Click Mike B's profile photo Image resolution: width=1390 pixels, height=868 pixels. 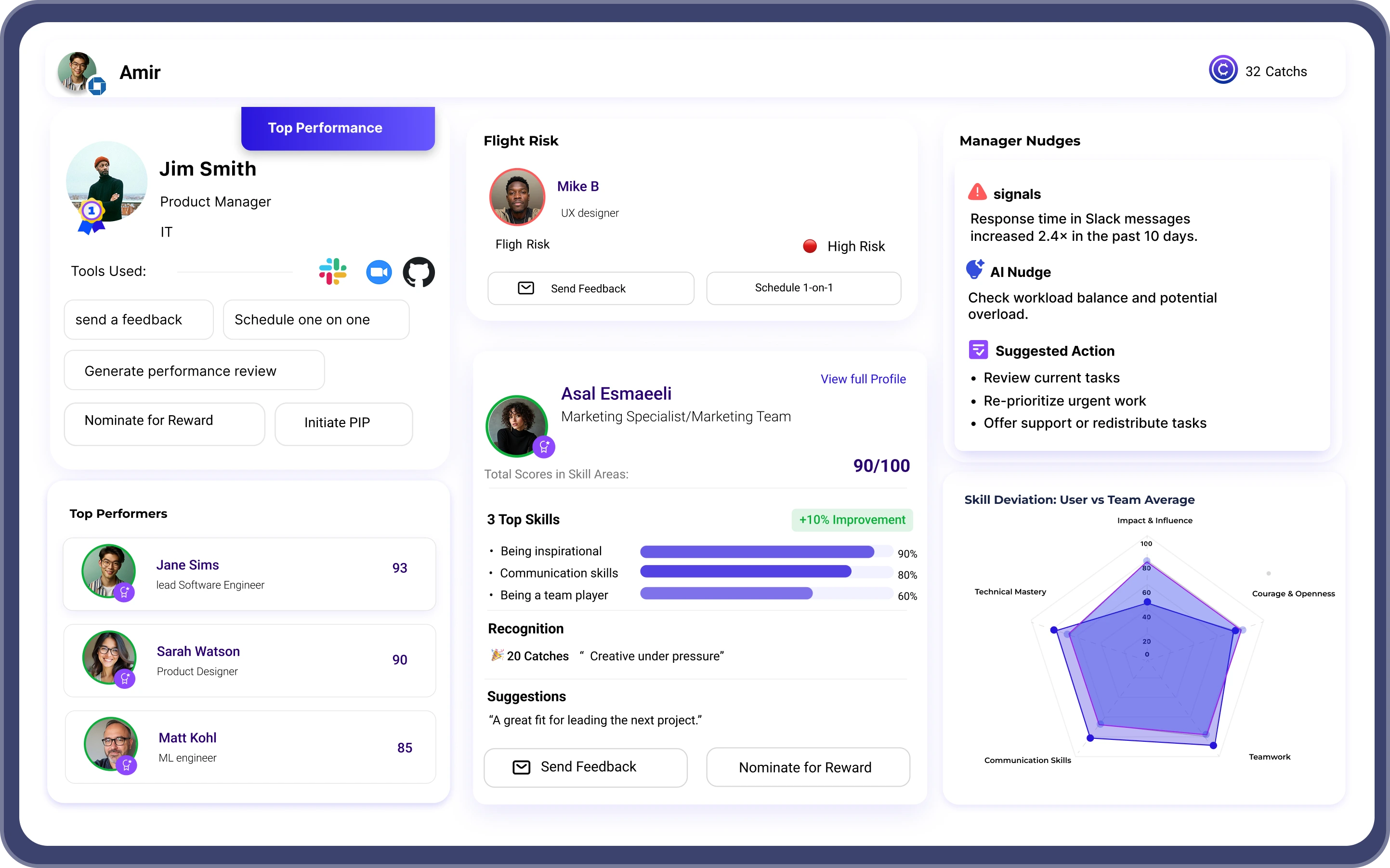pos(517,197)
